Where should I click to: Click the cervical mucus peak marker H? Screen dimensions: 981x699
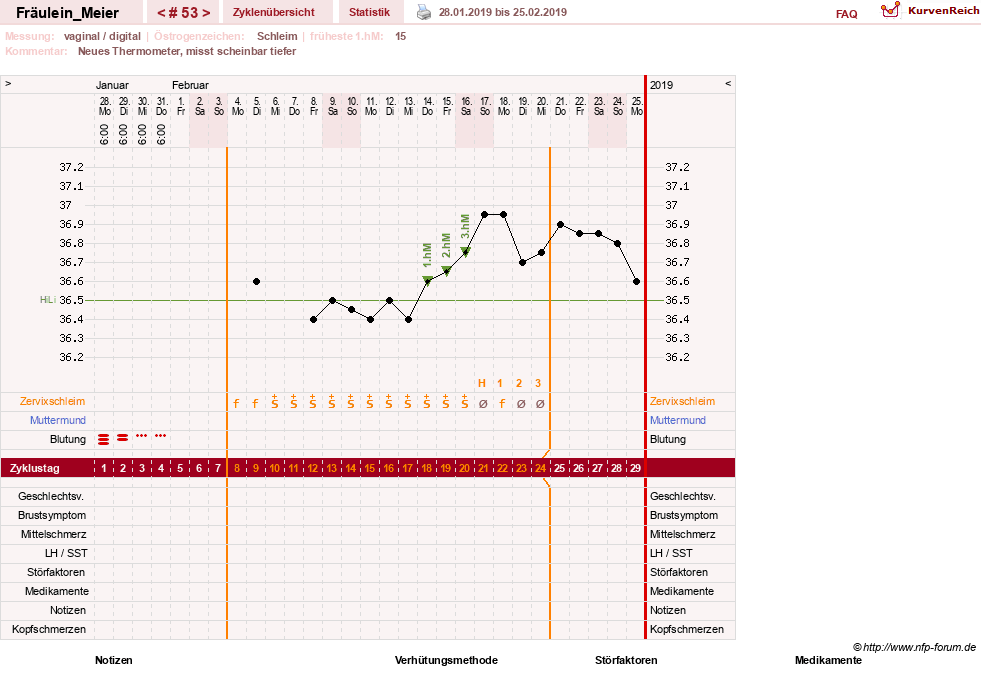tap(482, 383)
